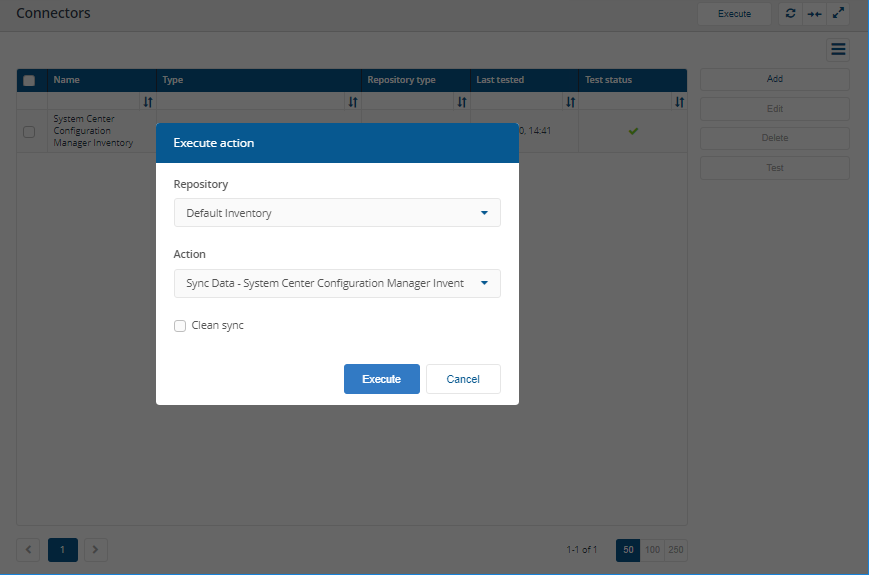Click the expand to fullscreen icon
Screen dimensions: 869x575
pyautogui.click(x=839, y=14)
